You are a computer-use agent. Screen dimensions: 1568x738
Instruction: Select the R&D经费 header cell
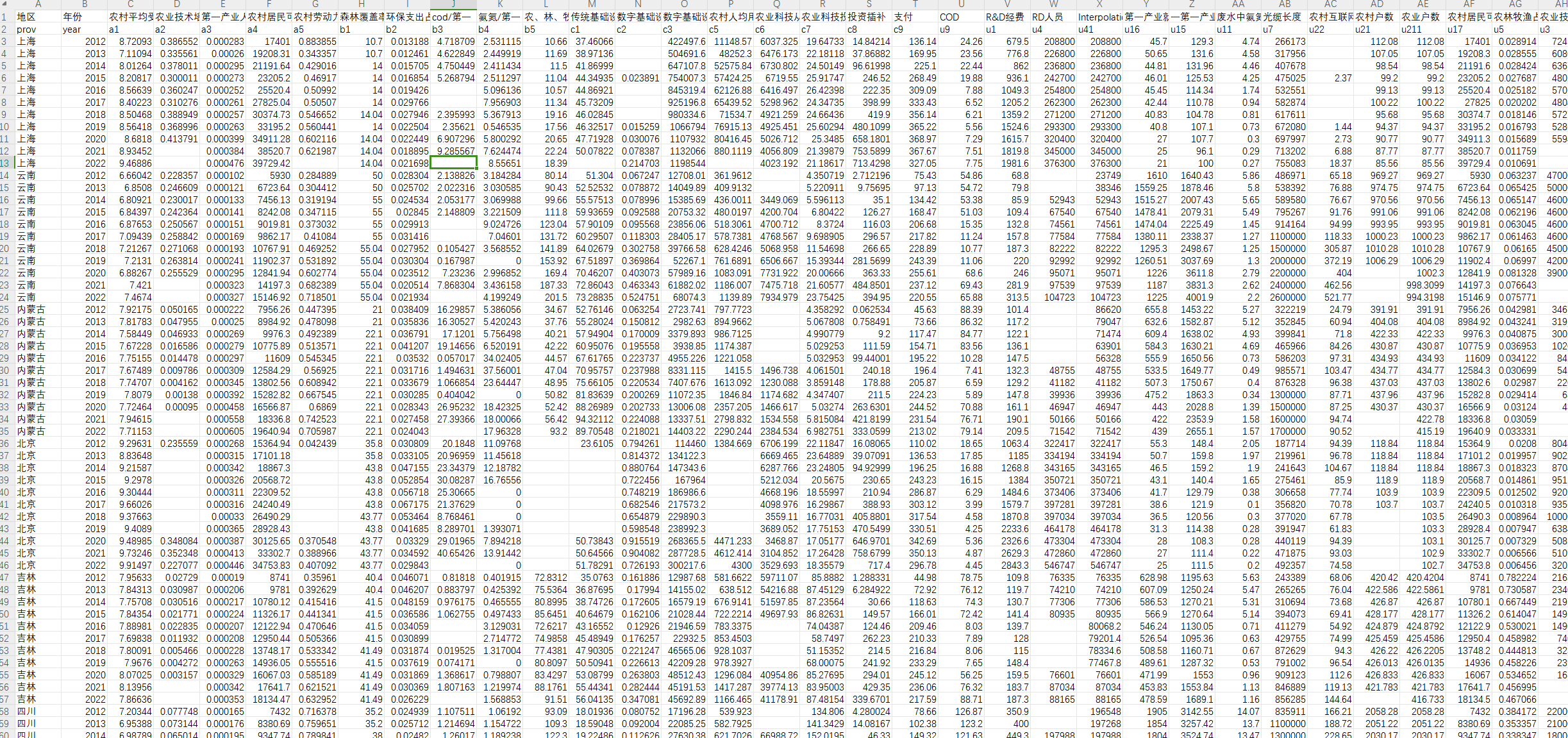[x=1006, y=17]
